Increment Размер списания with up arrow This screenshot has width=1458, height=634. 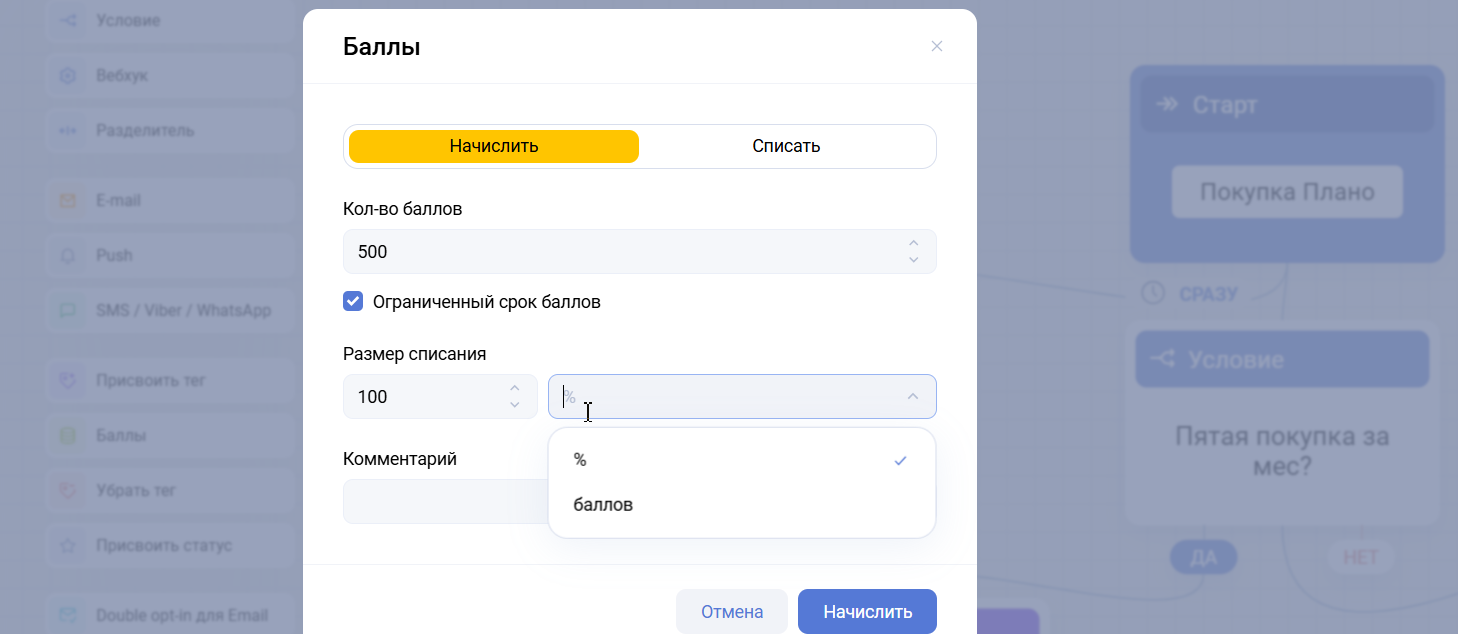(514, 389)
